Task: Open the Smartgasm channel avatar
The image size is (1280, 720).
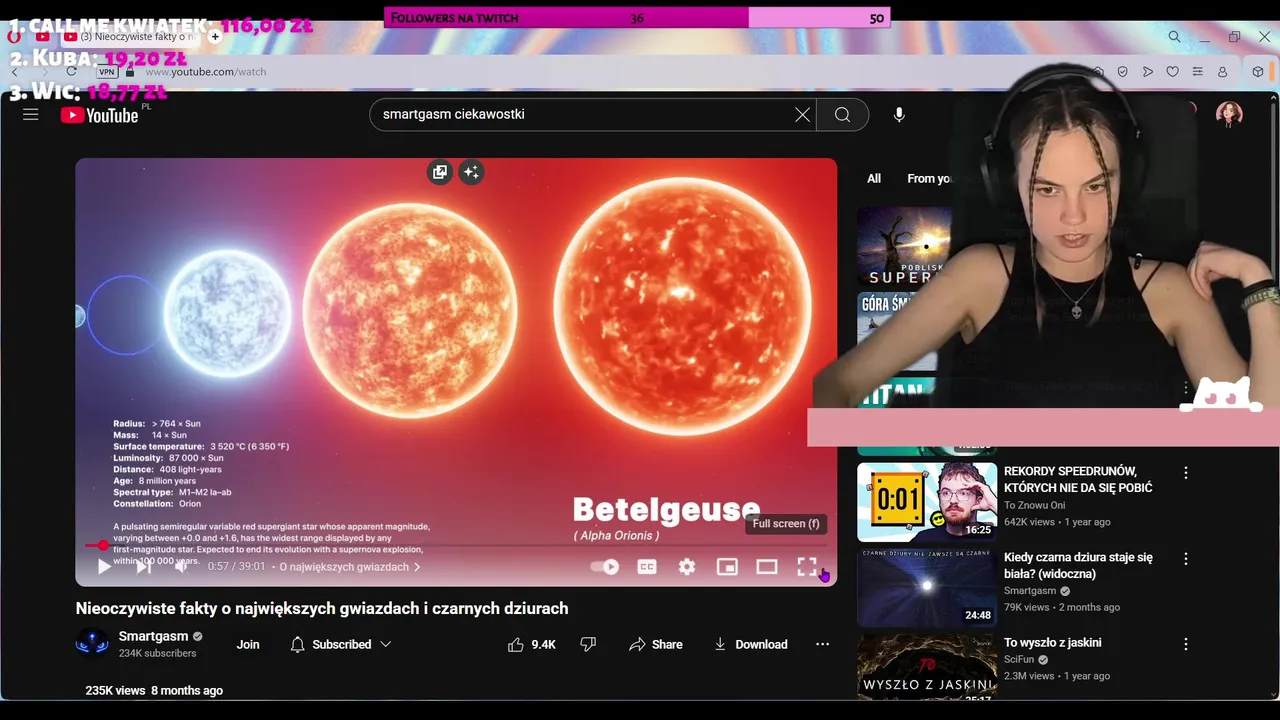Action: (93, 644)
